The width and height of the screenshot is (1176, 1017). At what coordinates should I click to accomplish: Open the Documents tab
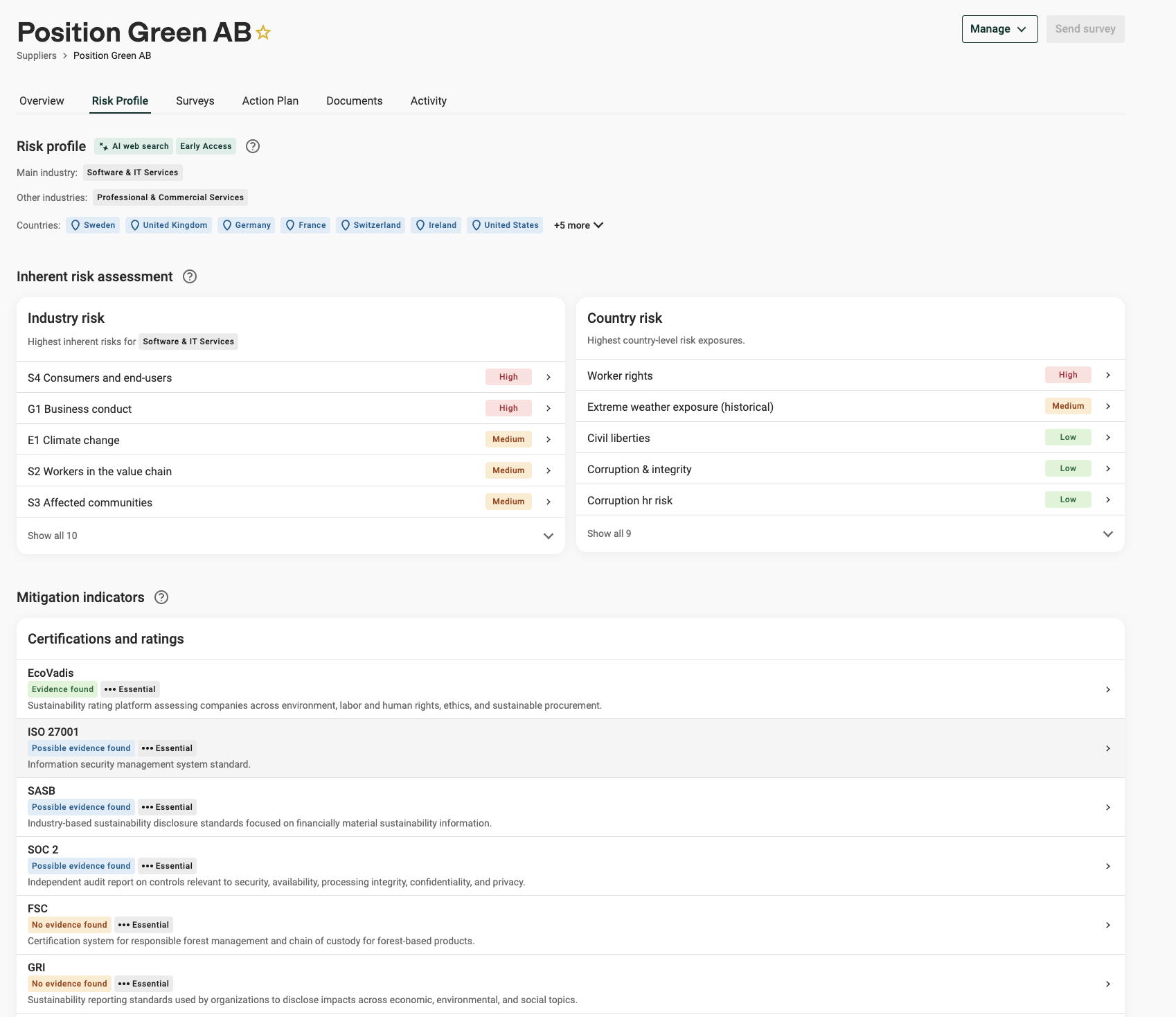[355, 100]
